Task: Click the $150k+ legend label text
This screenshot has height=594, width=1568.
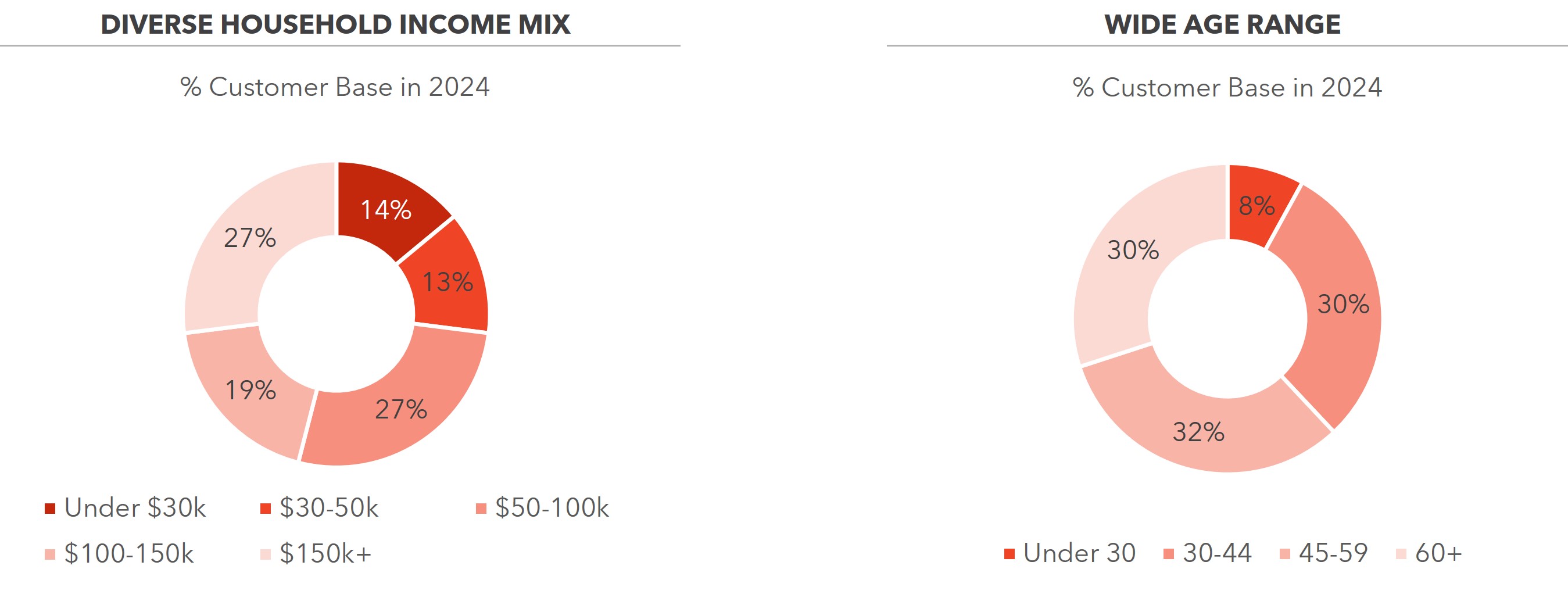Action: pyautogui.click(x=325, y=554)
